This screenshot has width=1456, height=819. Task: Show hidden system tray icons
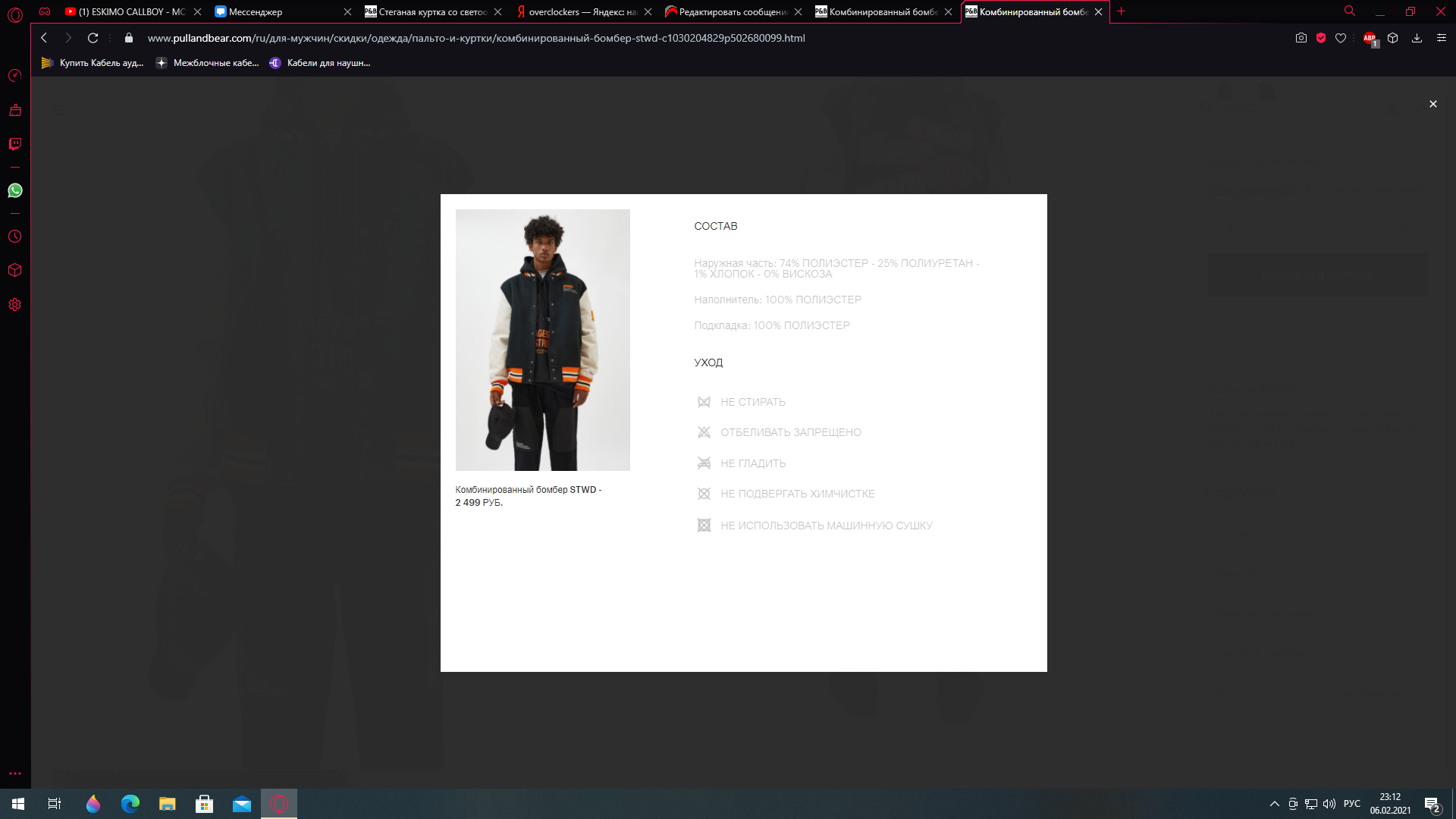click(x=1275, y=804)
